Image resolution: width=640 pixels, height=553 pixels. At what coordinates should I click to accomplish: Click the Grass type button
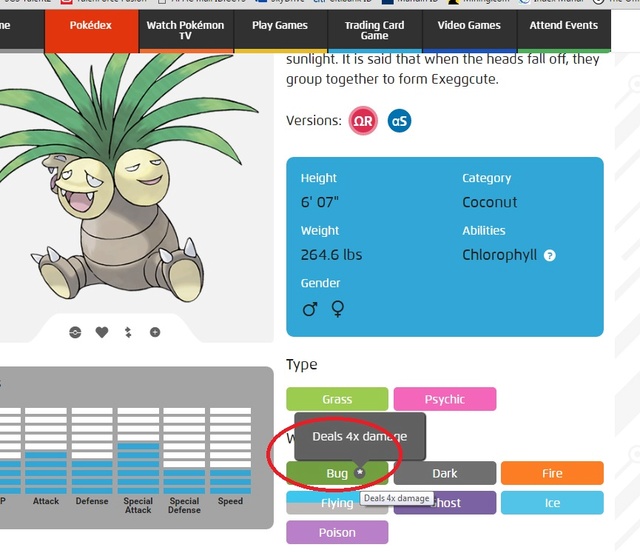pos(337,399)
